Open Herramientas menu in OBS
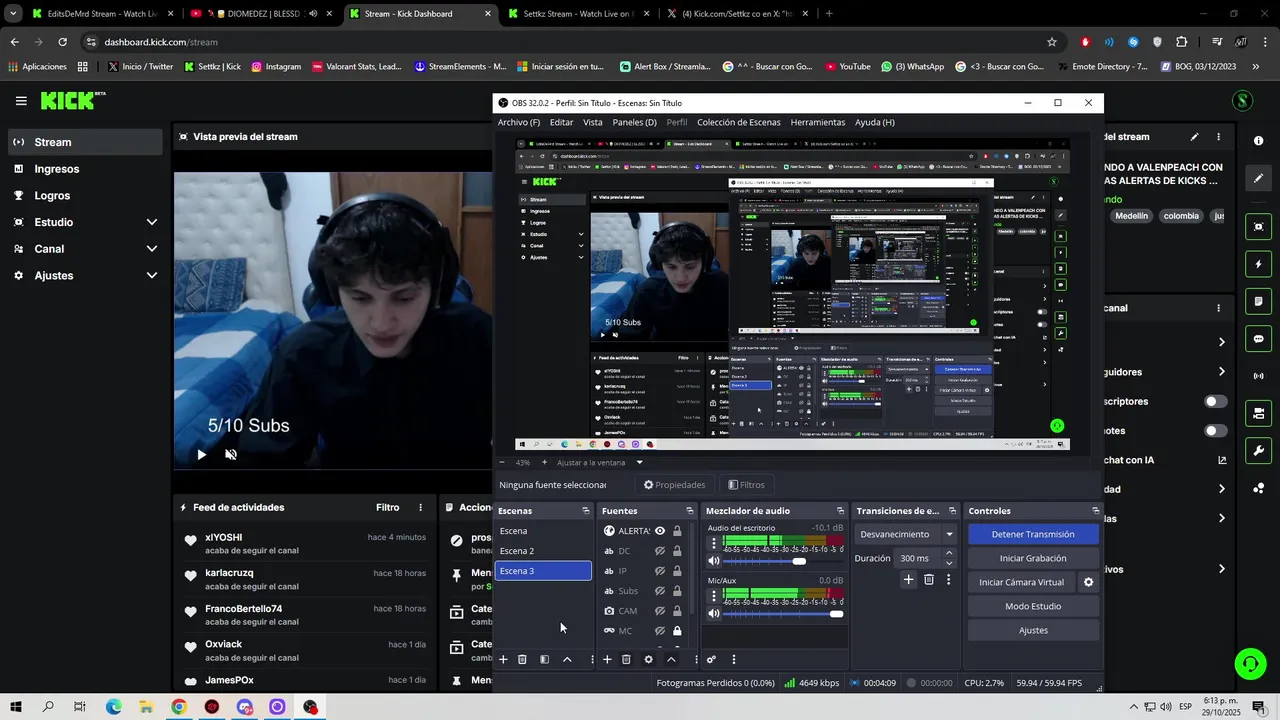 point(818,122)
